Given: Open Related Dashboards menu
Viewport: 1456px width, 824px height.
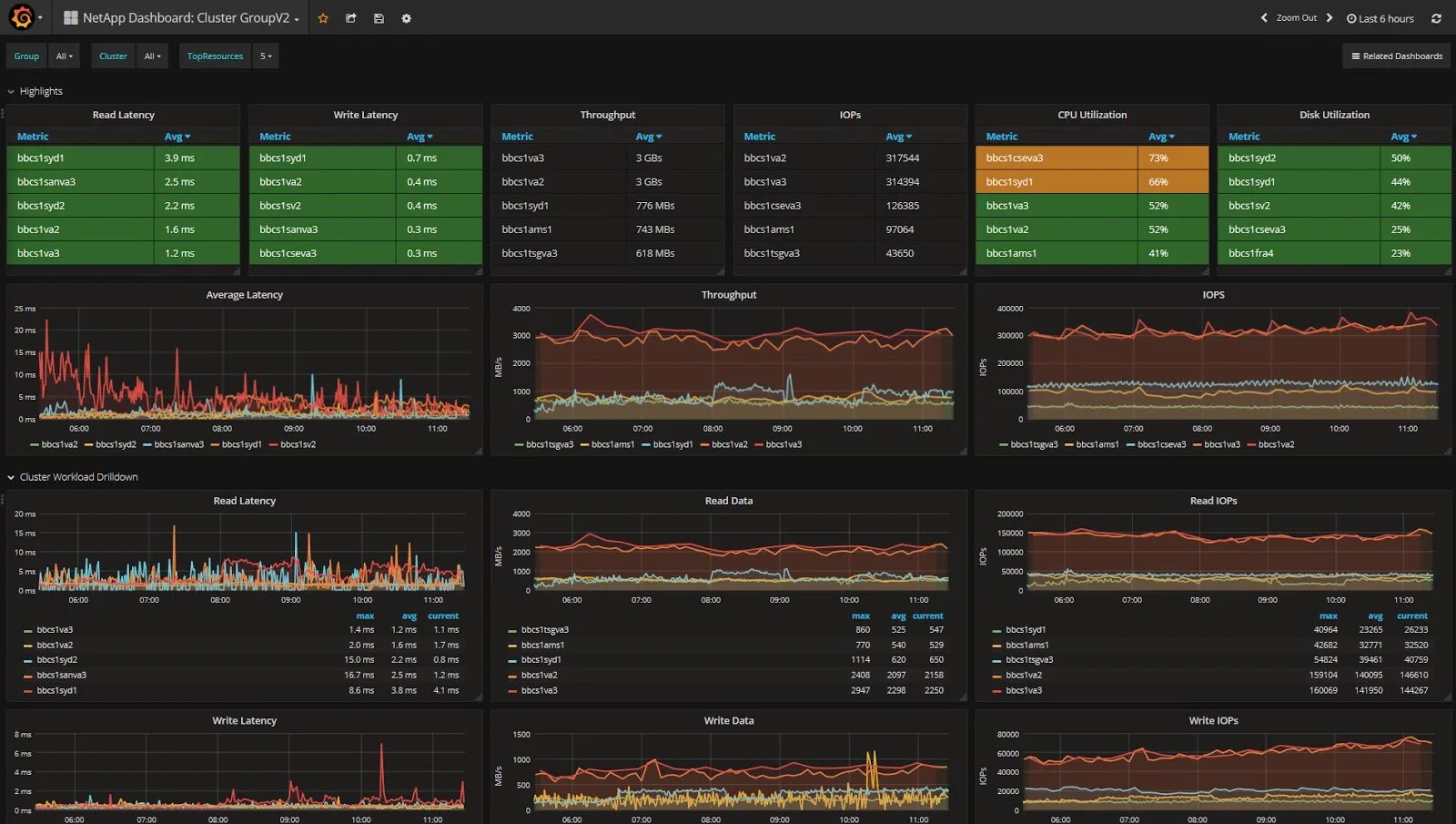Looking at the screenshot, I should point(1397,56).
